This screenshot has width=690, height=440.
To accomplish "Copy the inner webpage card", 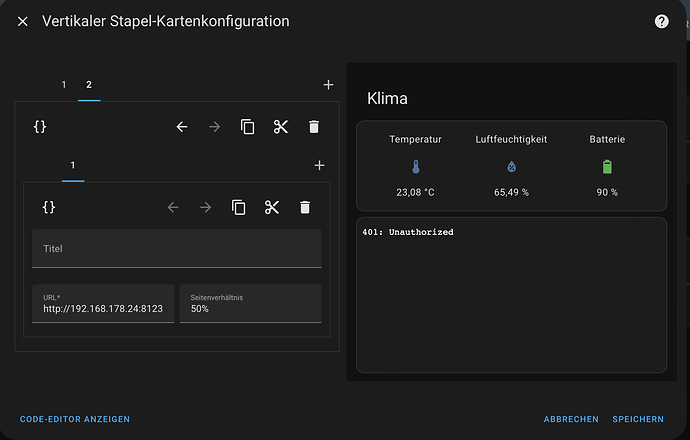I will point(239,207).
